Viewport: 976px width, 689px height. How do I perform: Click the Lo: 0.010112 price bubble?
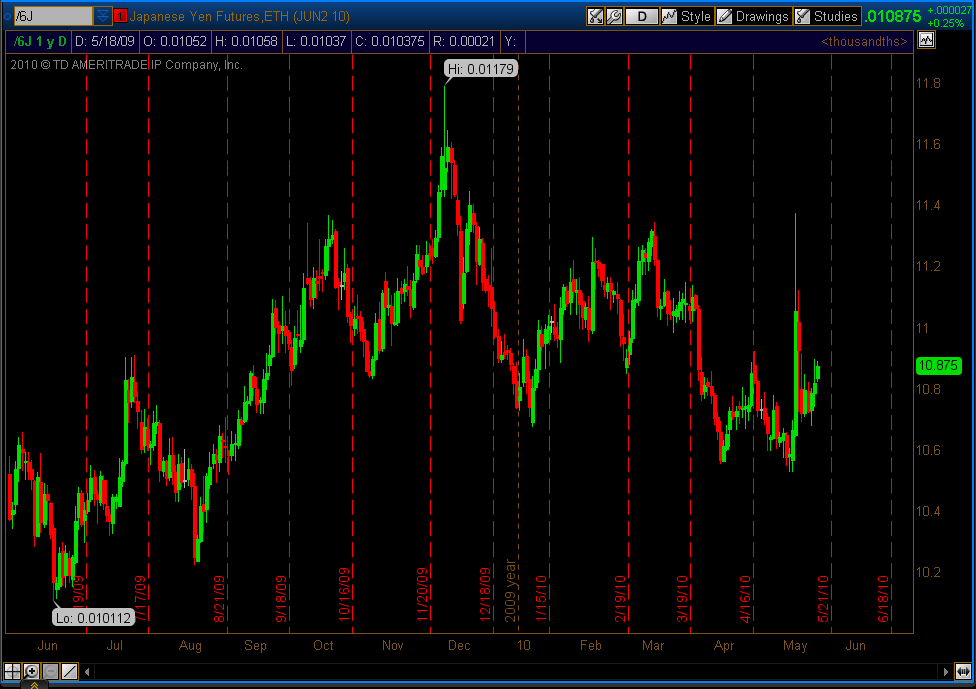pyautogui.click(x=93, y=618)
